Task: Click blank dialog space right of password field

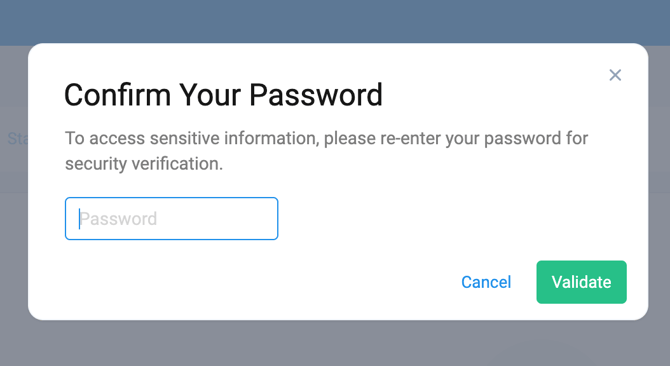Action: point(449,219)
